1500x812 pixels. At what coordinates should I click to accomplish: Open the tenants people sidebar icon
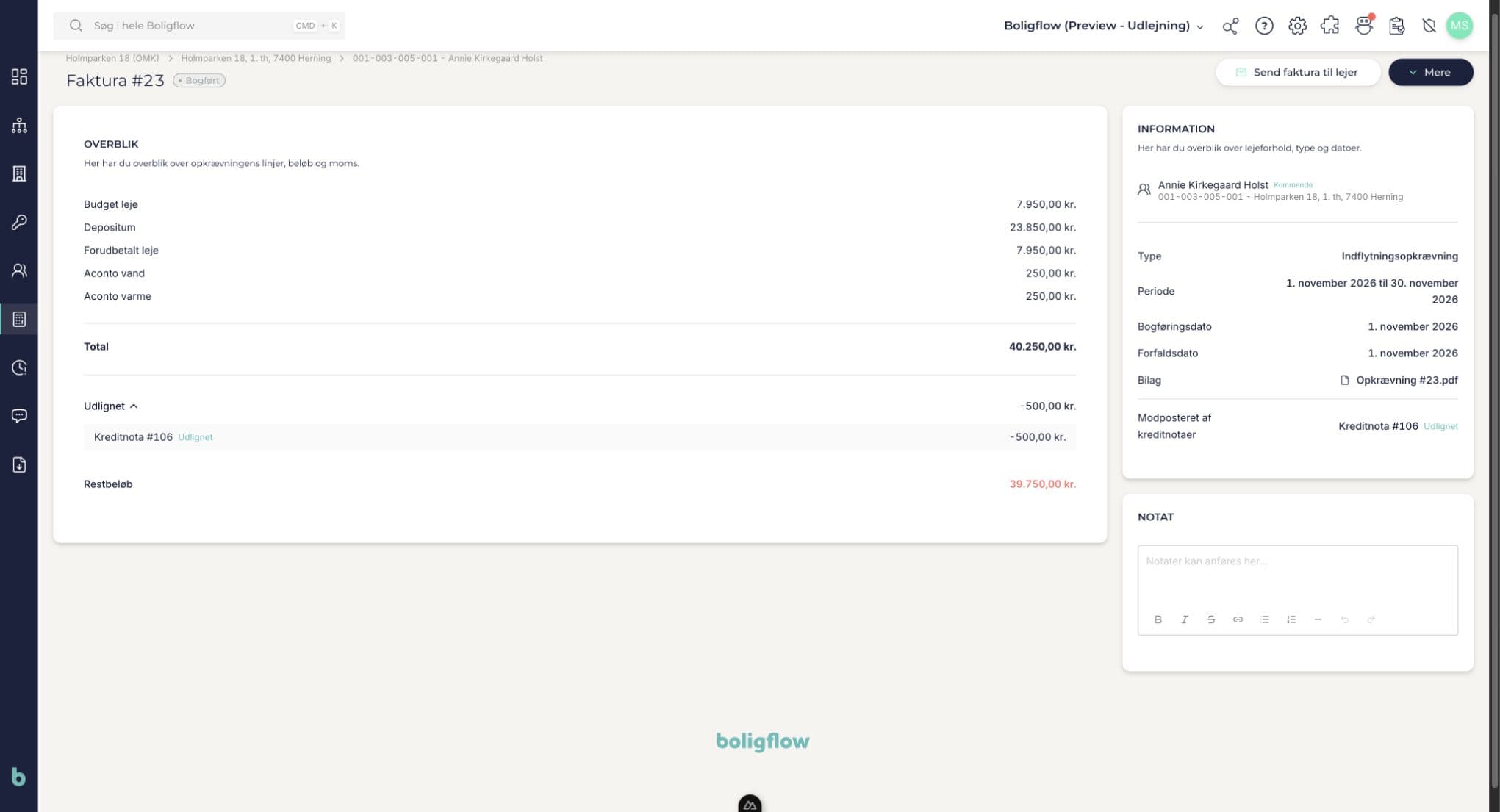click(19, 270)
